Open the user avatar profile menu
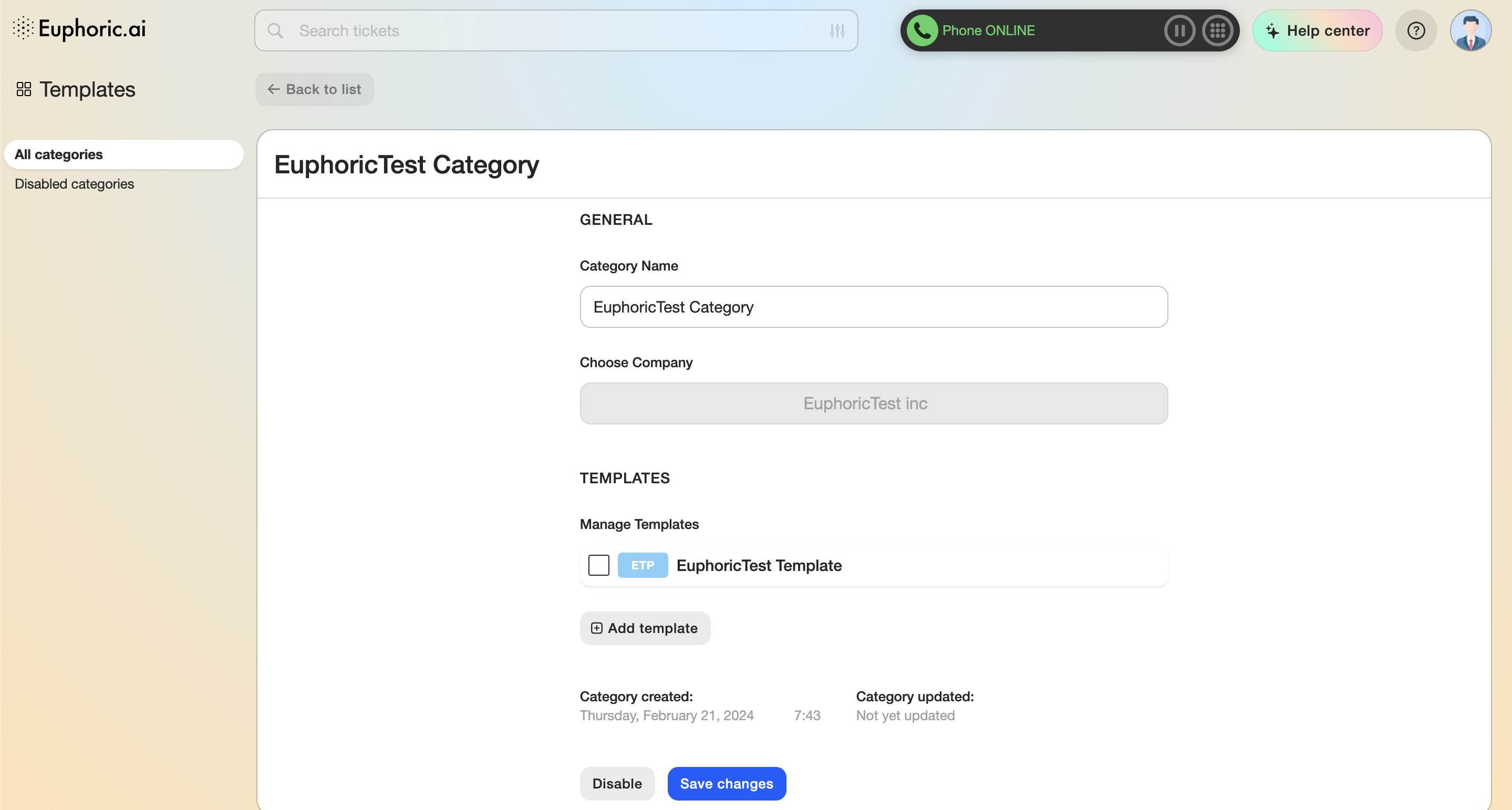 click(1470, 30)
